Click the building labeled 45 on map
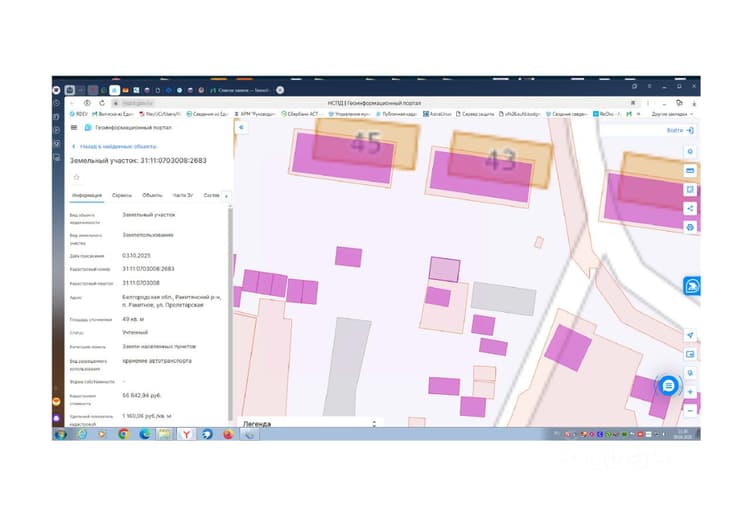 point(366,143)
